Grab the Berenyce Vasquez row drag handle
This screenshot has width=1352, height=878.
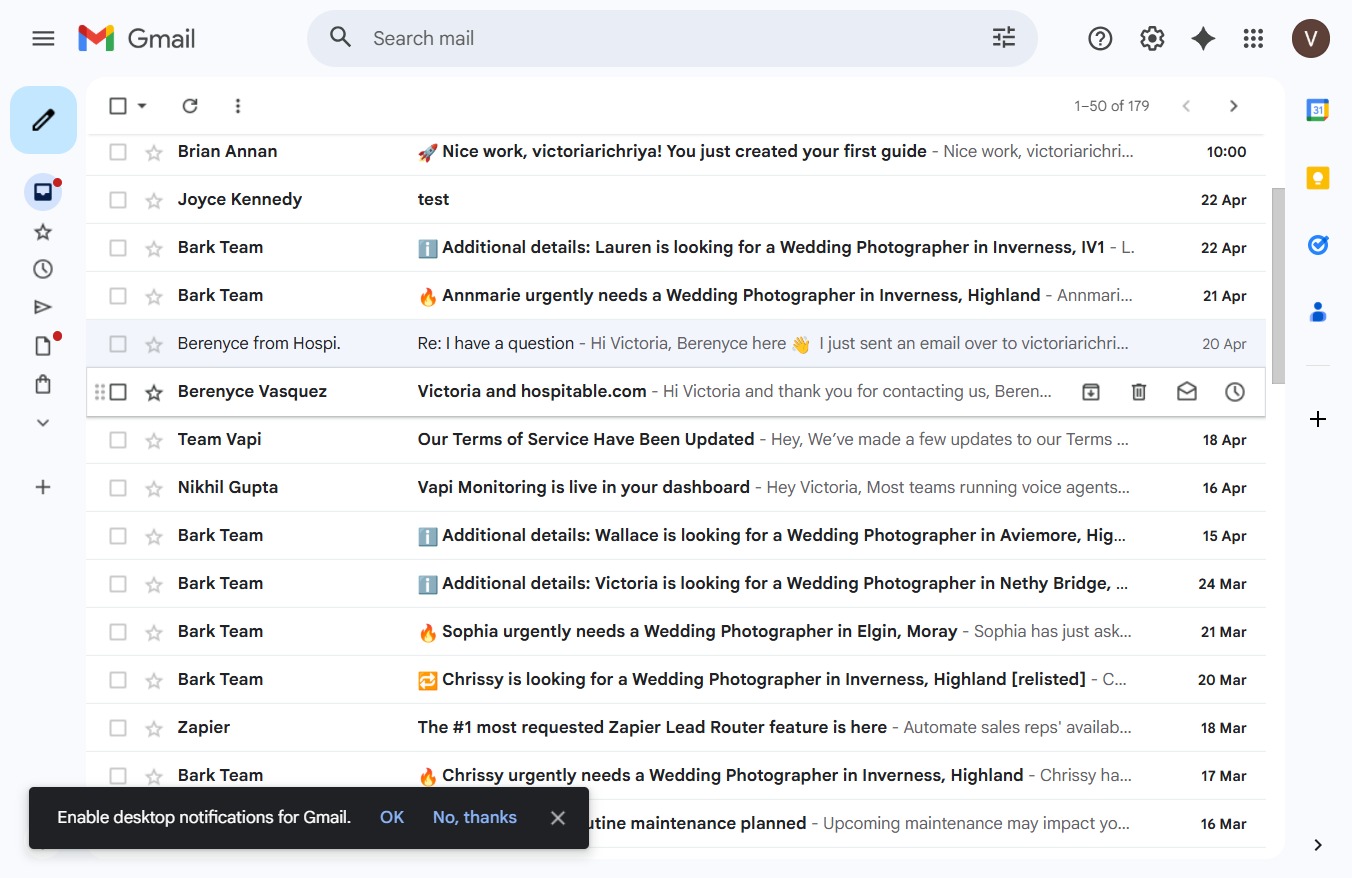(x=99, y=392)
